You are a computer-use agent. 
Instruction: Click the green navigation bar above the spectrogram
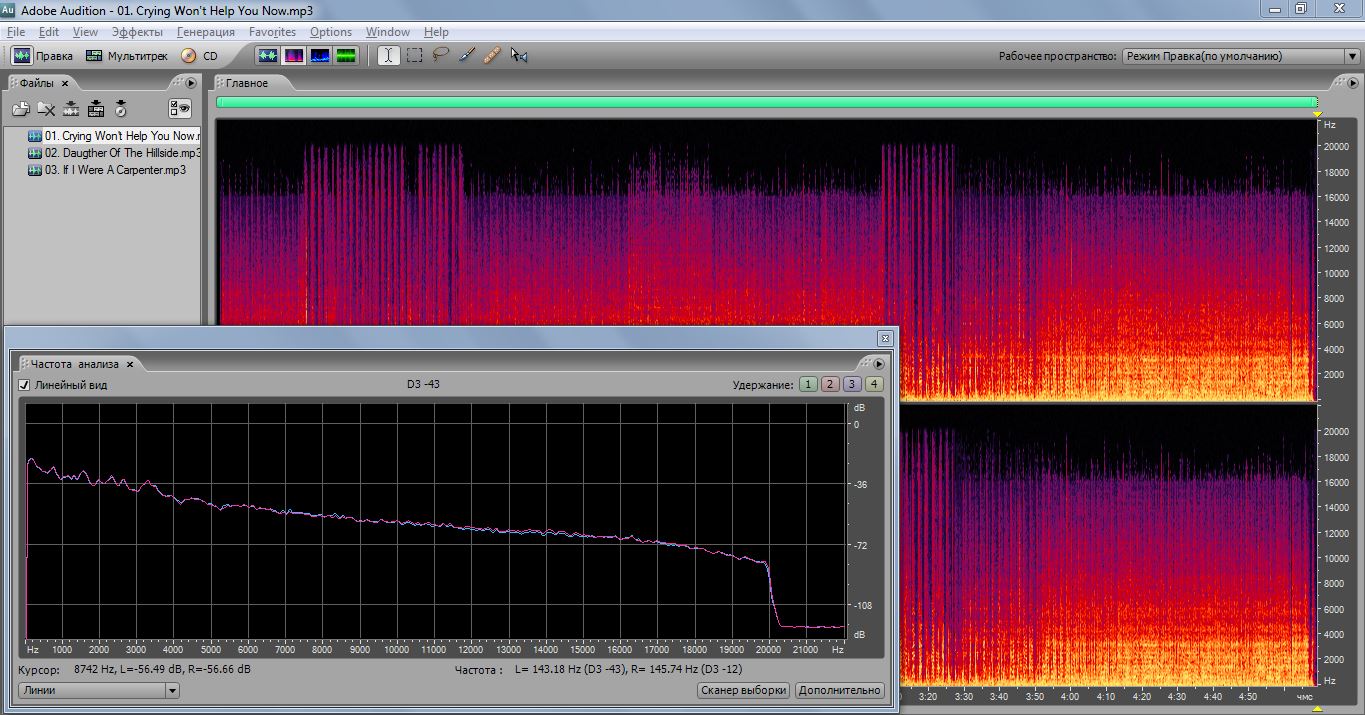click(x=766, y=102)
